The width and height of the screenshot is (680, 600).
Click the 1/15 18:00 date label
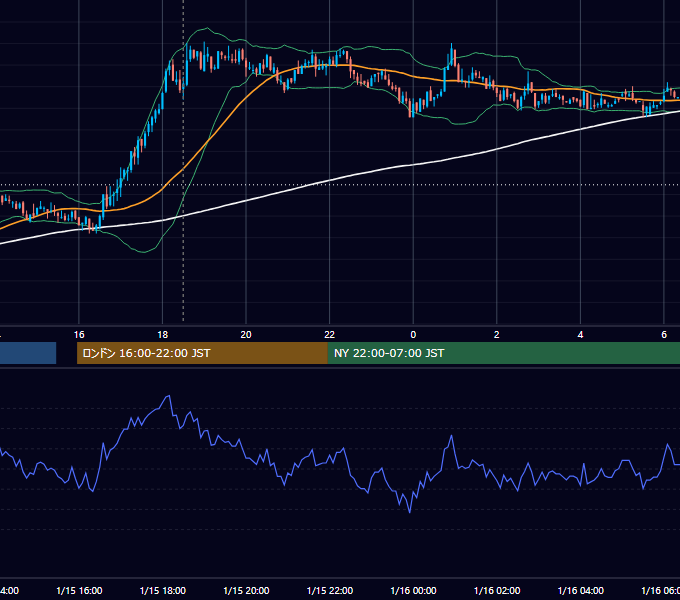163,591
